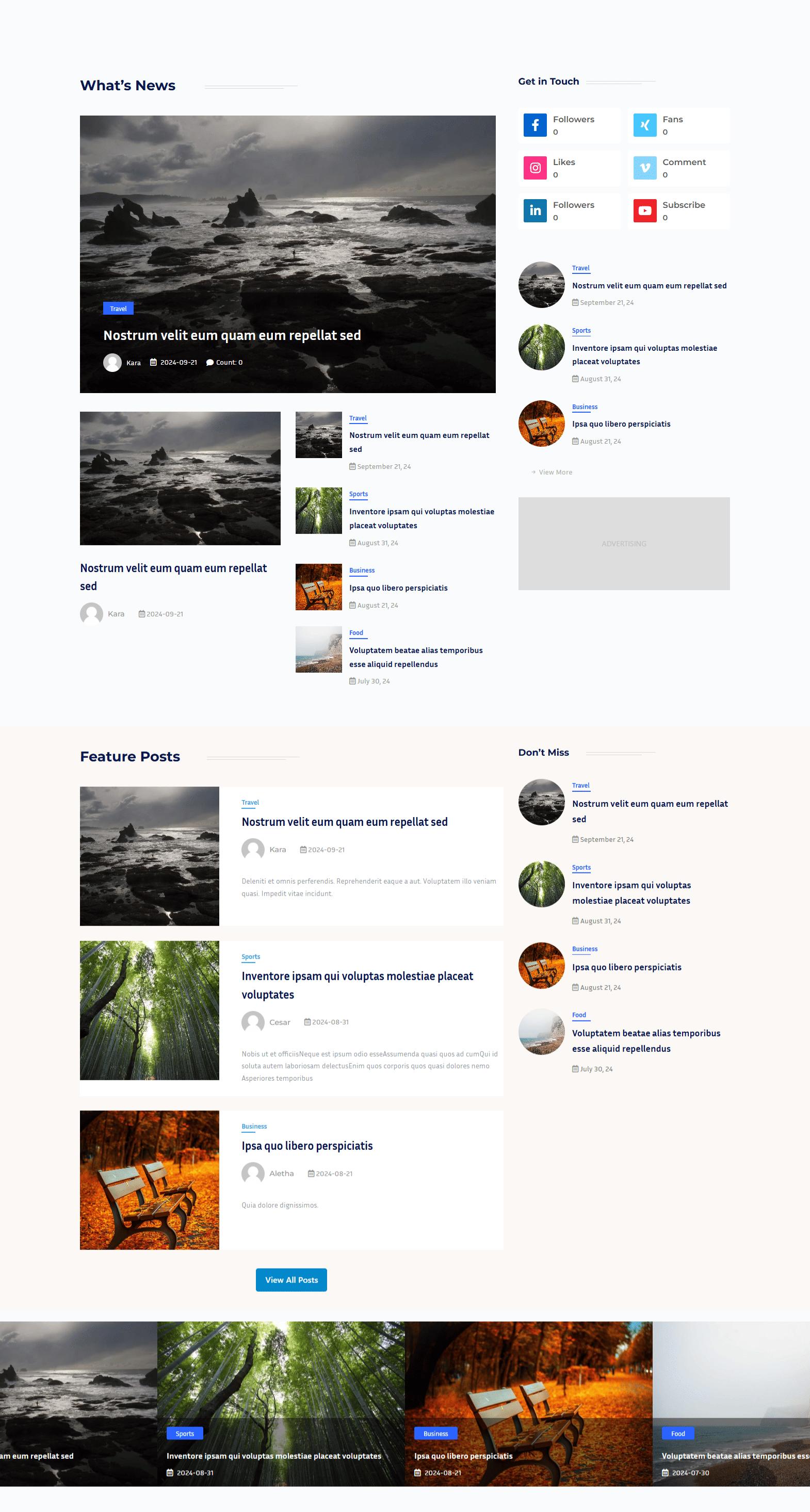
Task: Click Aletha's author avatar icon
Action: point(253,1173)
